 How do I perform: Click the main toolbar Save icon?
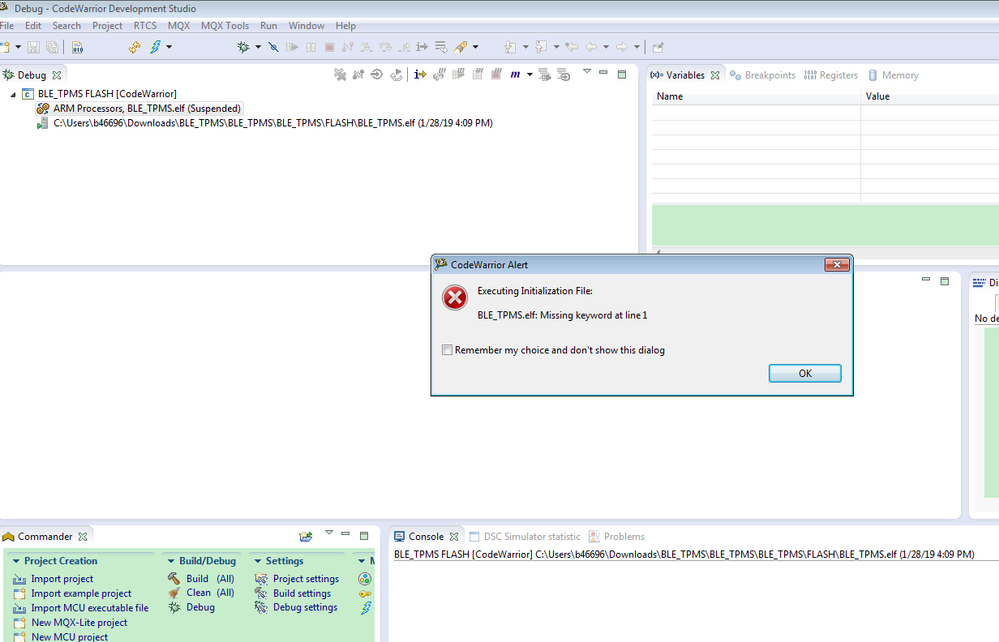[x=34, y=47]
